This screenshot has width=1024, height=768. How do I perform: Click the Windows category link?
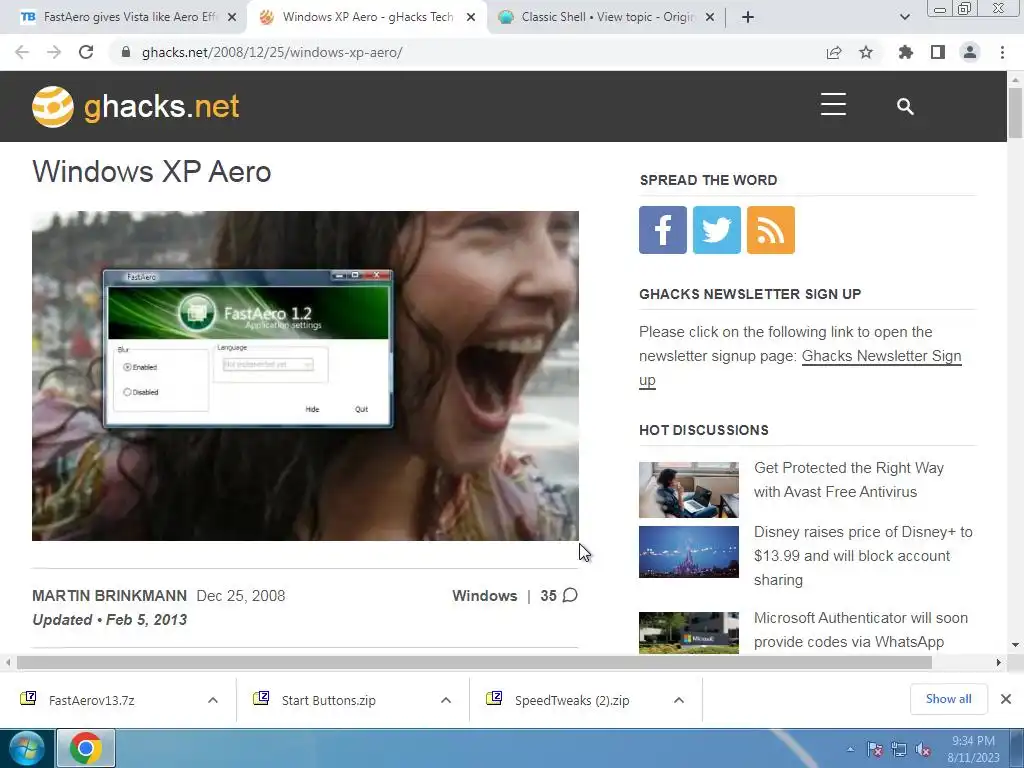tap(485, 596)
